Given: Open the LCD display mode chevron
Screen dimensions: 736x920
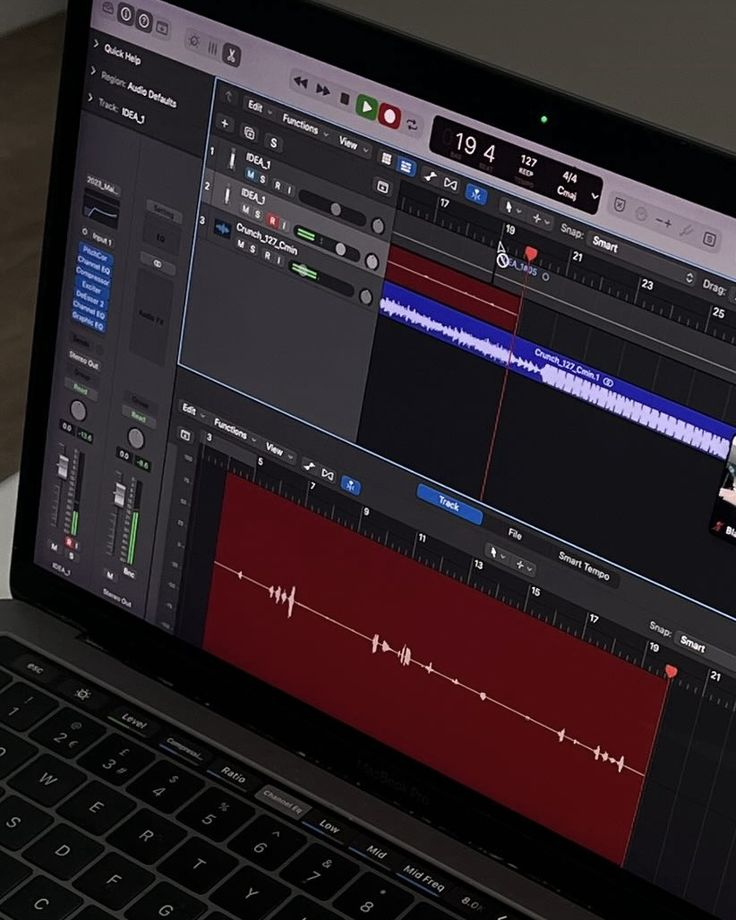Looking at the screenshot, I should point(595,196).
